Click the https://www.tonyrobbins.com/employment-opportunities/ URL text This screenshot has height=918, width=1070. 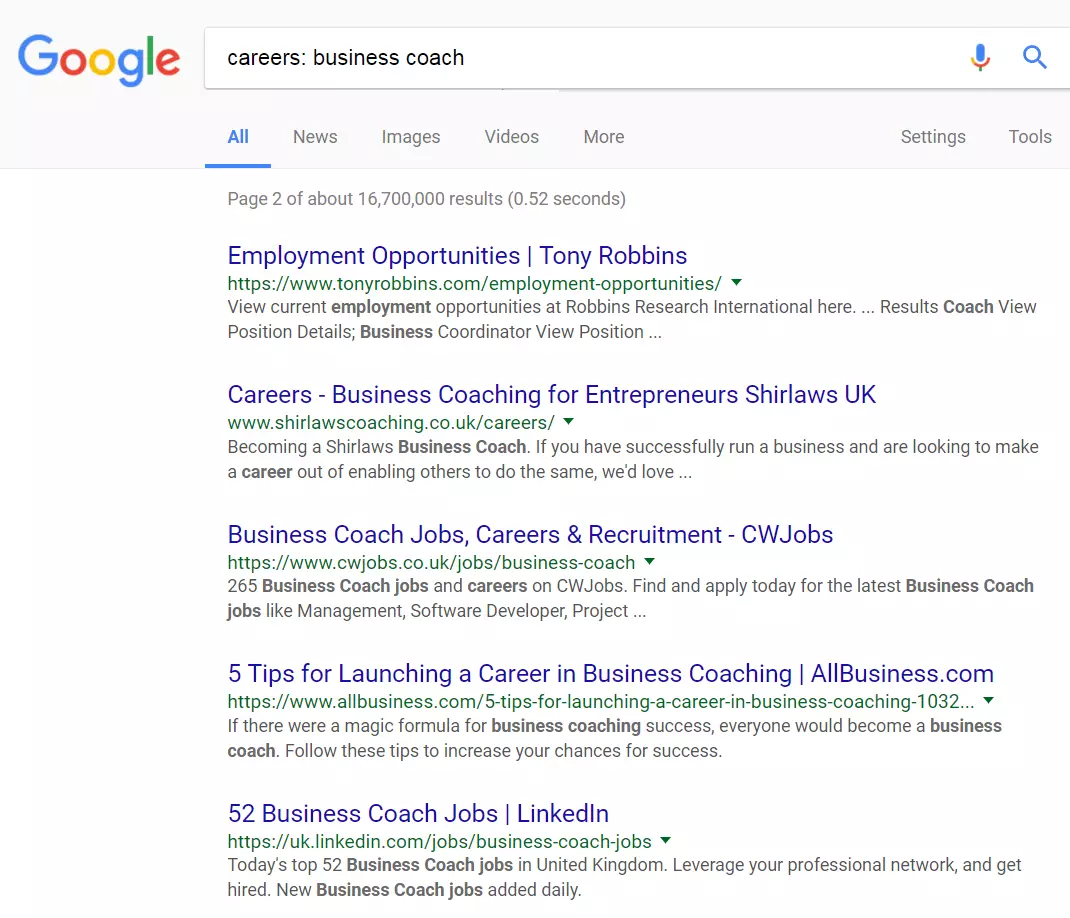click(474, 283)
